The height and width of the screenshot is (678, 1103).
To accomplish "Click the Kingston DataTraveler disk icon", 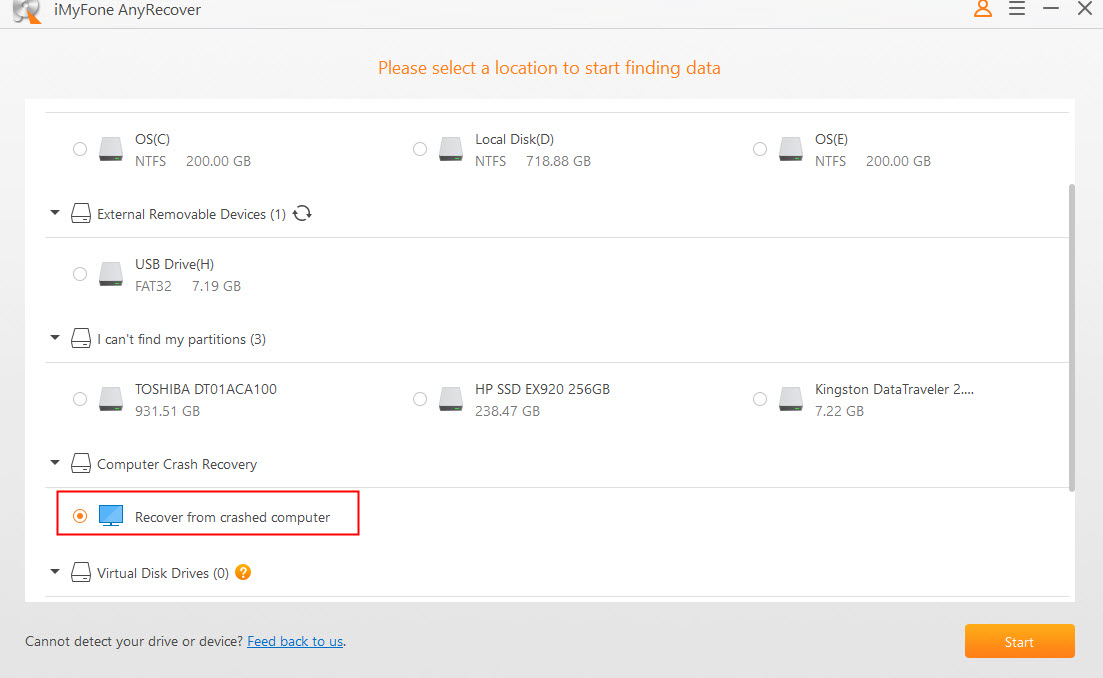I will 791,399.
